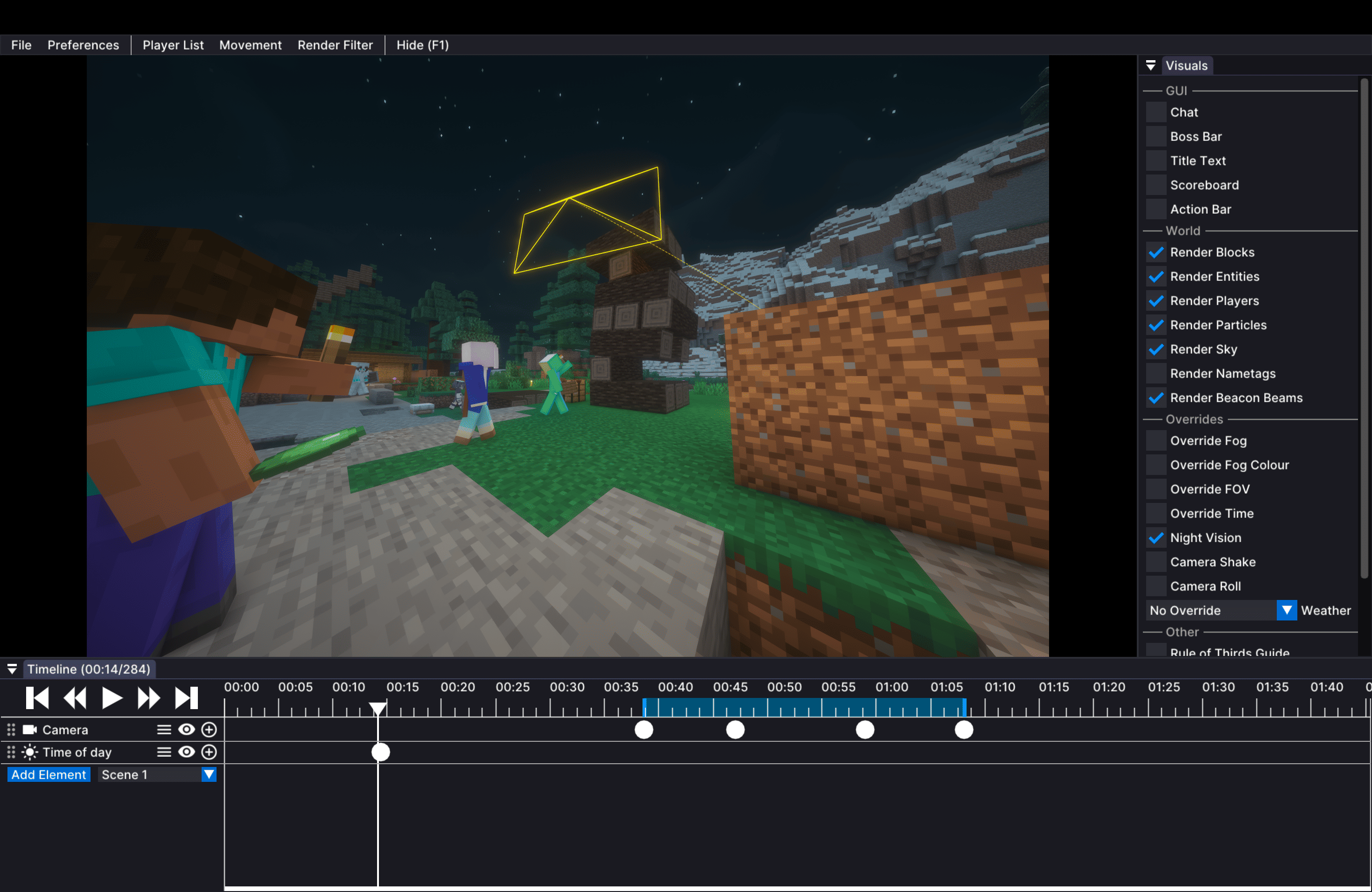Rewind playback with the double-left arrows
This screenshot has width=1372, height=892.
pyautogui.click(x=75, y=698)
